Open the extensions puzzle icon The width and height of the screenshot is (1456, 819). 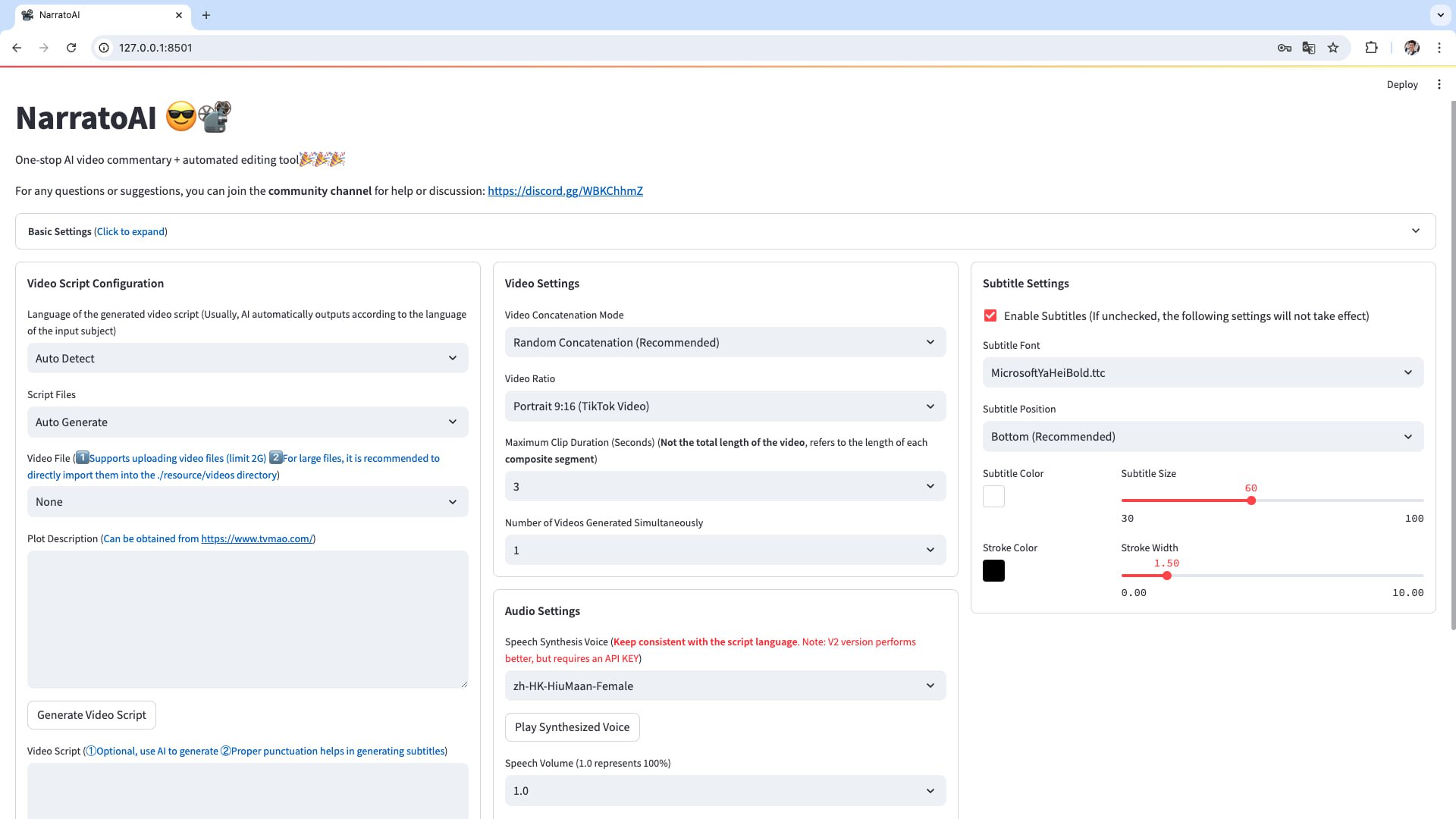pyautogui.click(x=1371, y=48)
